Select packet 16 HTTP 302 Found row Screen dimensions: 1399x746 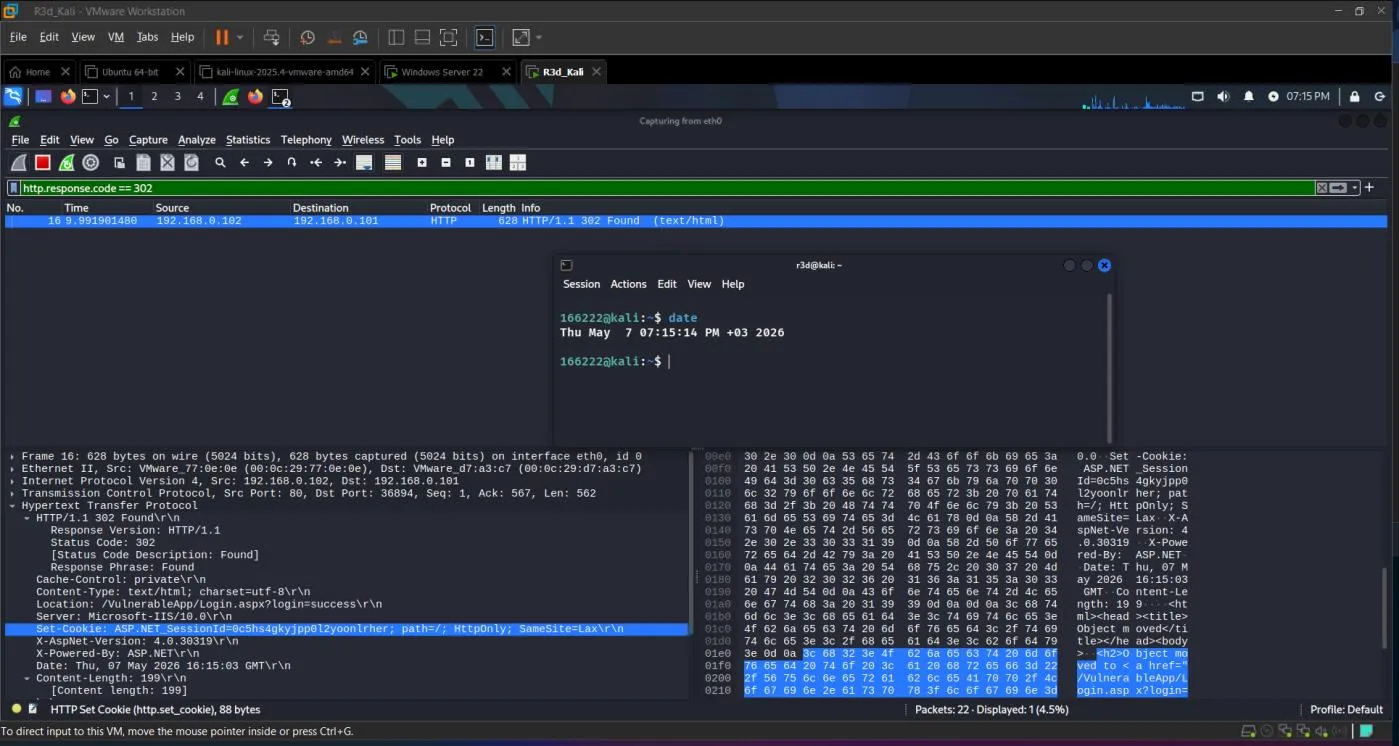tap(695, 221)
